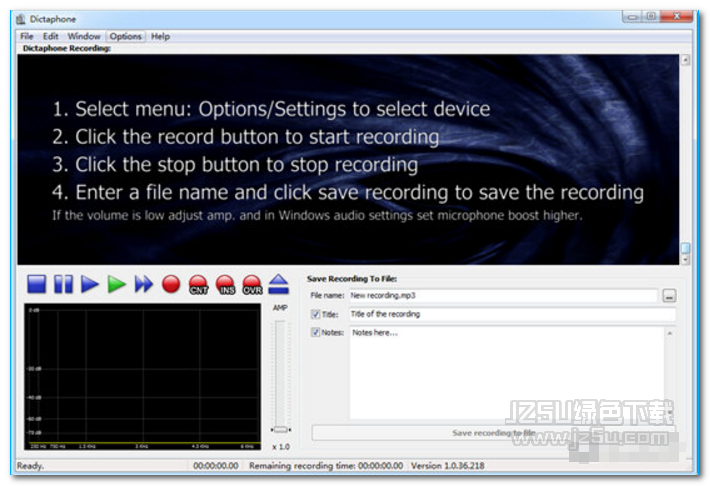The height and width of the screenshot is (486, 710).
Task: Click the green Play button
Action: tap(116, 284)
